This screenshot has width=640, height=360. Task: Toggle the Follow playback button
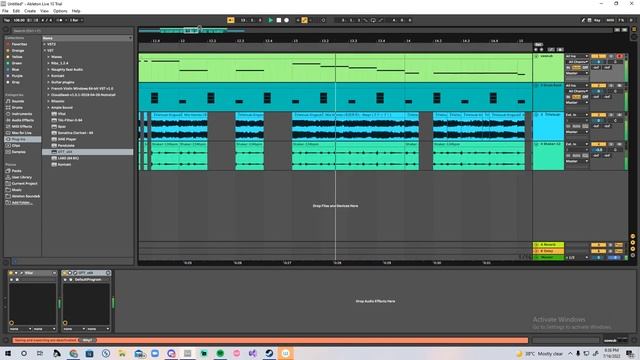pos(231,20)
